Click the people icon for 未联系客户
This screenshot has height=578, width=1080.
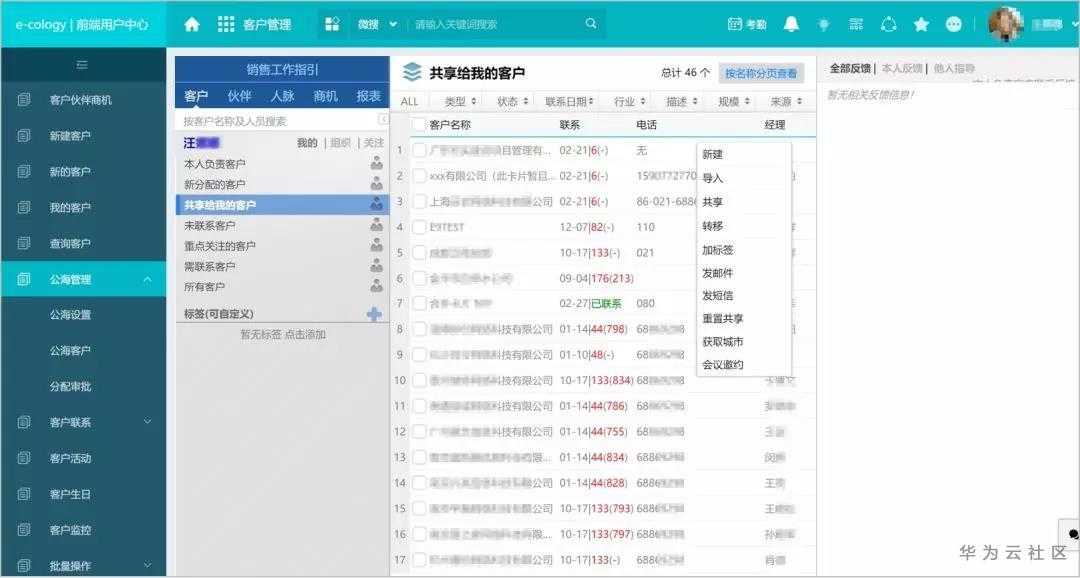click(376, 225)
